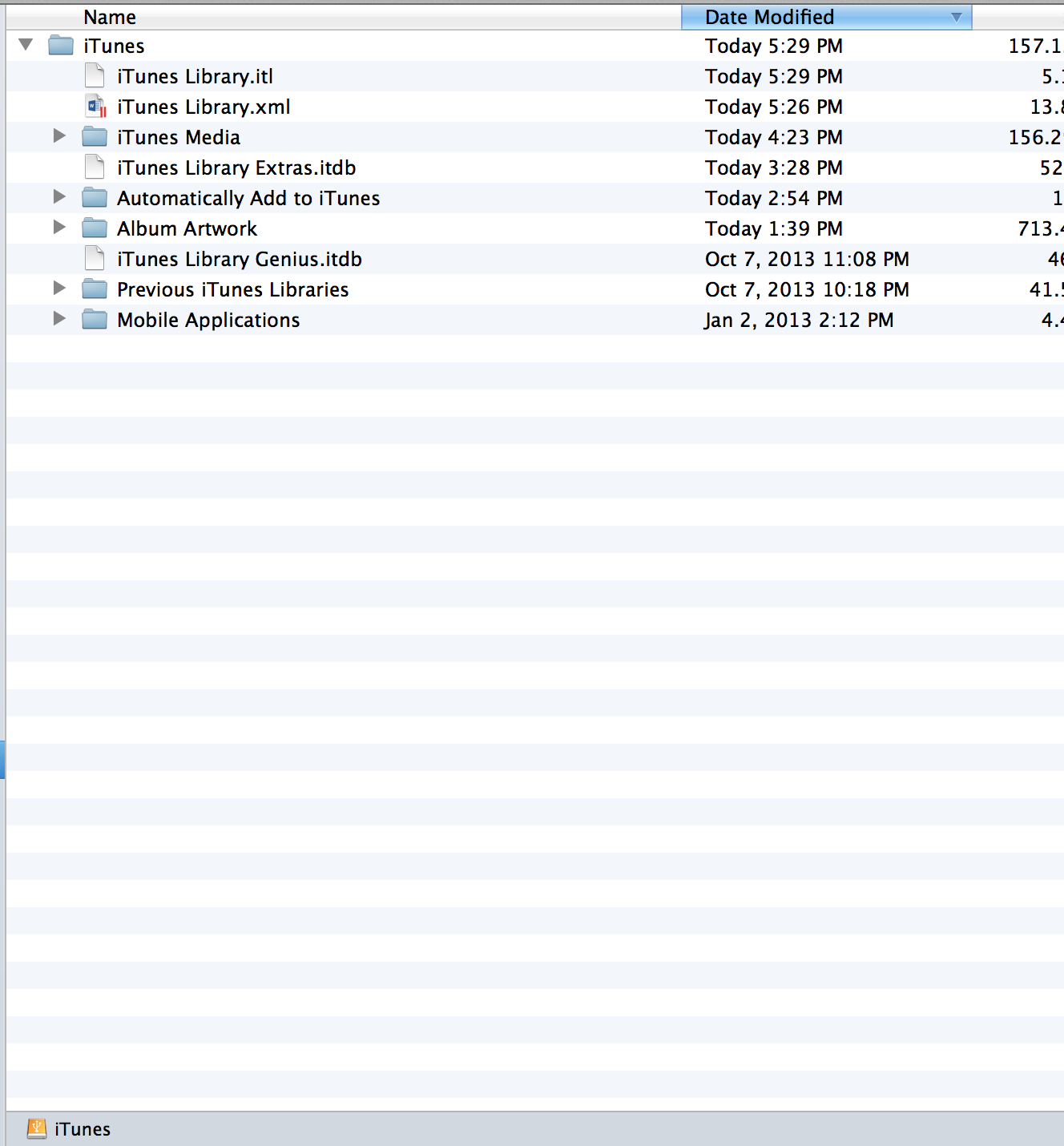Click the iTunes icon in the path bar
The image size is (1064, 1146).
click(37, 1129)
